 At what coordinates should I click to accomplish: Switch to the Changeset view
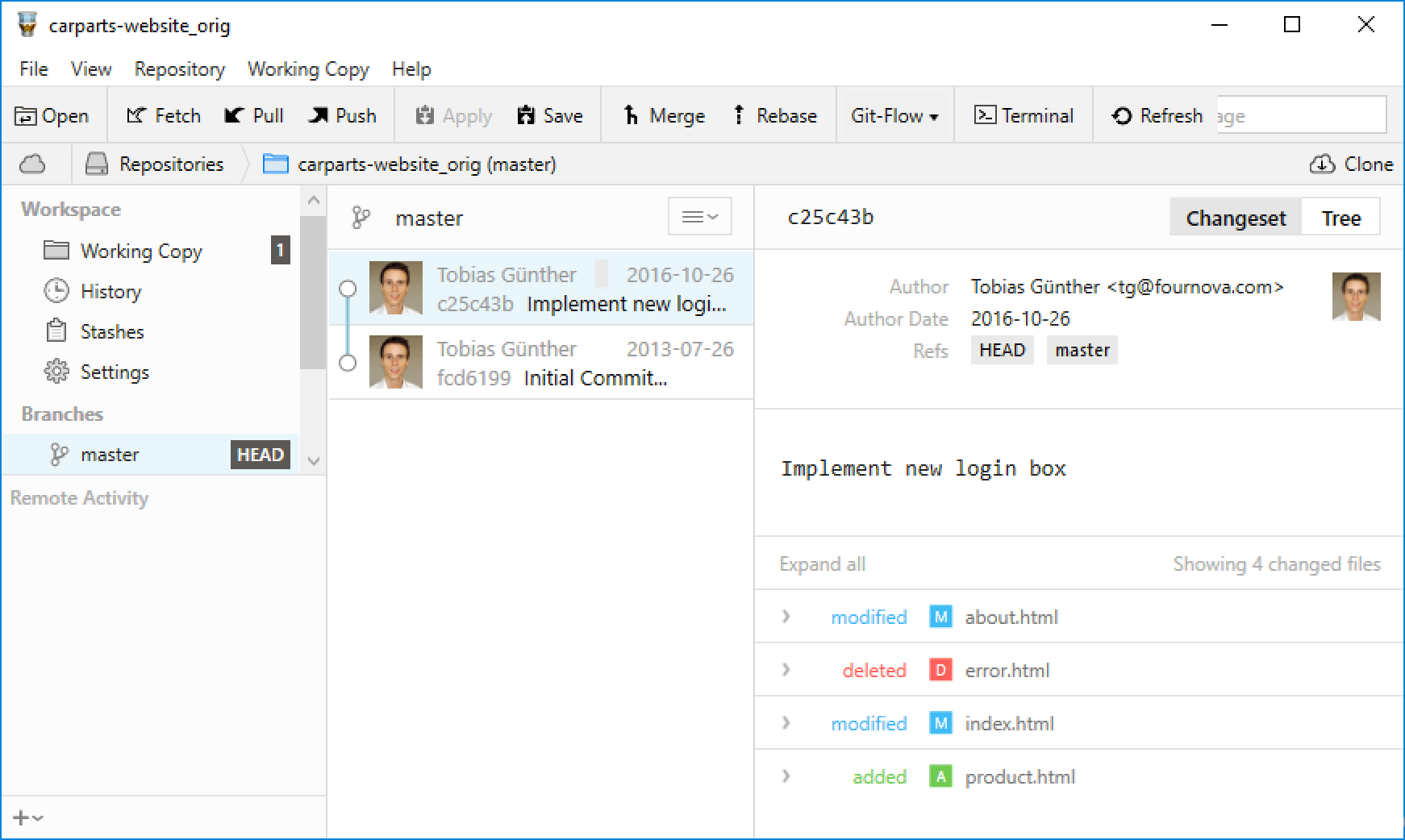point(1235,218)
